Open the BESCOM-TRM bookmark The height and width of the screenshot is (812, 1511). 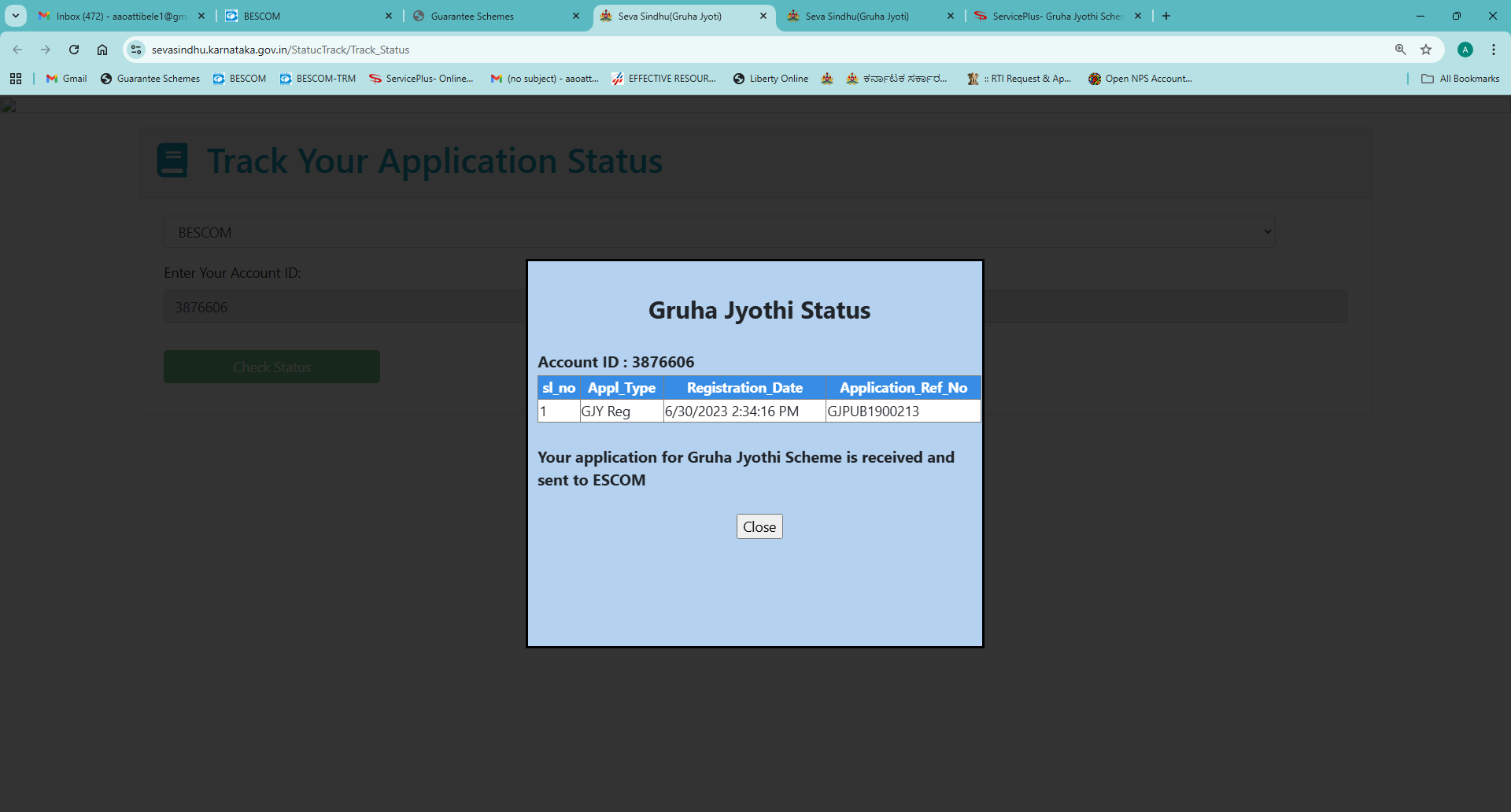318,79
